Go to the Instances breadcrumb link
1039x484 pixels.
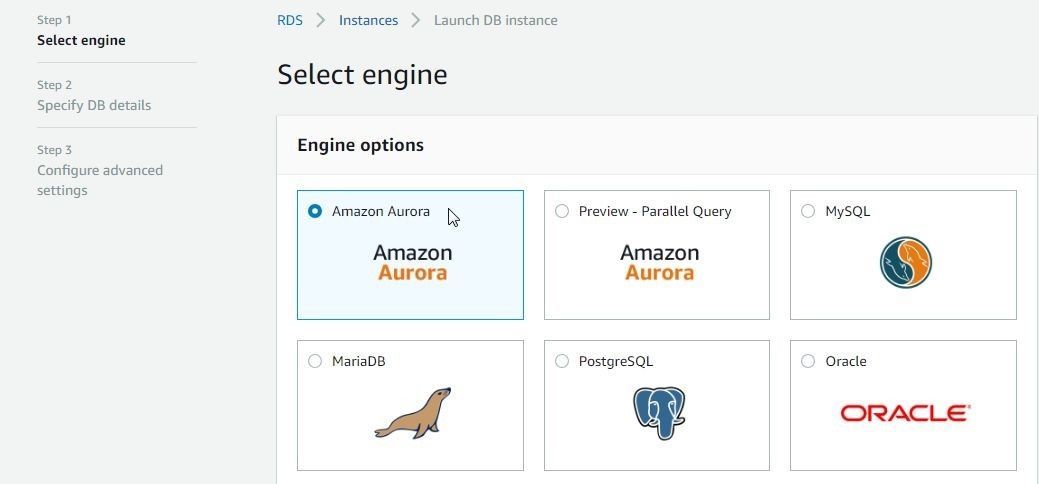(368, 21)
